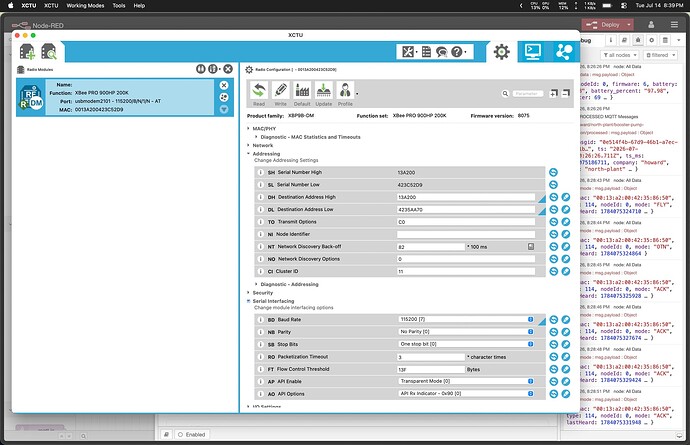
Task: Collapse the Serial Interfacing section
Action: click(249, 301)
